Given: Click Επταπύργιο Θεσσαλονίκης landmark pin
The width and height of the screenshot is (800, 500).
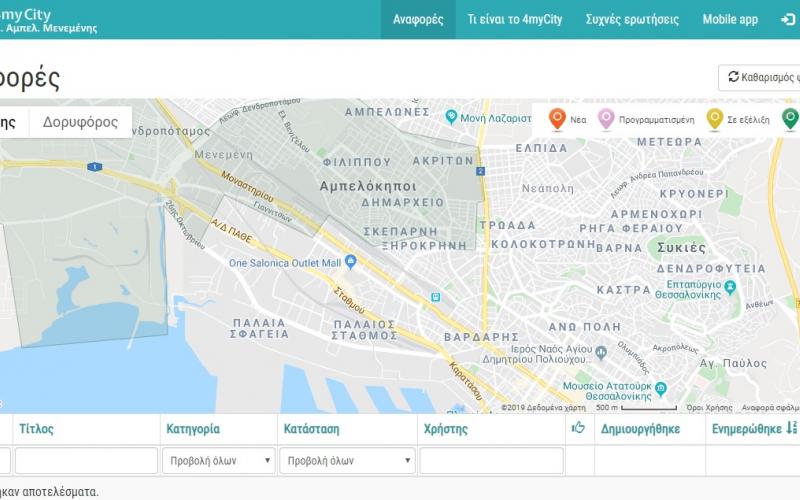Looking at the screenshot, I should [730, 287].
